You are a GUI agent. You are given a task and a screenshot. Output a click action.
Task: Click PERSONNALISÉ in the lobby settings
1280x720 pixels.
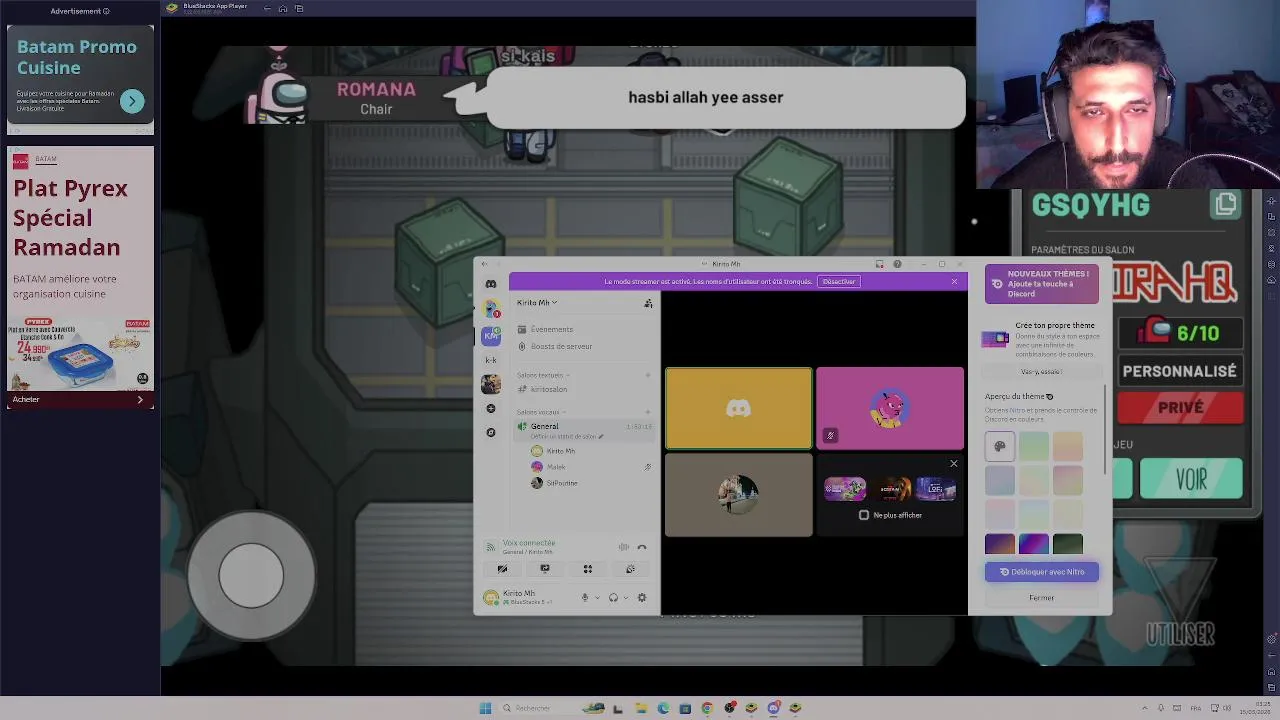(1180, 371)
